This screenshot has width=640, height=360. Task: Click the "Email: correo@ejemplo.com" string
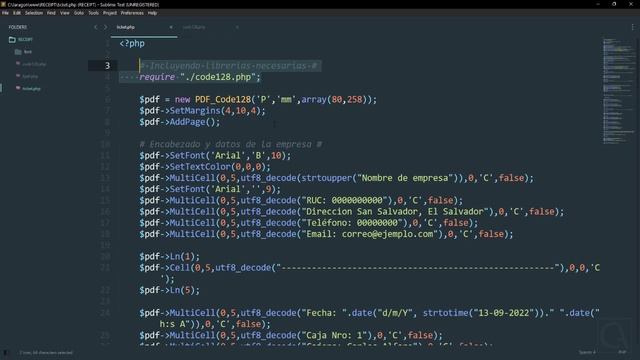369,234
